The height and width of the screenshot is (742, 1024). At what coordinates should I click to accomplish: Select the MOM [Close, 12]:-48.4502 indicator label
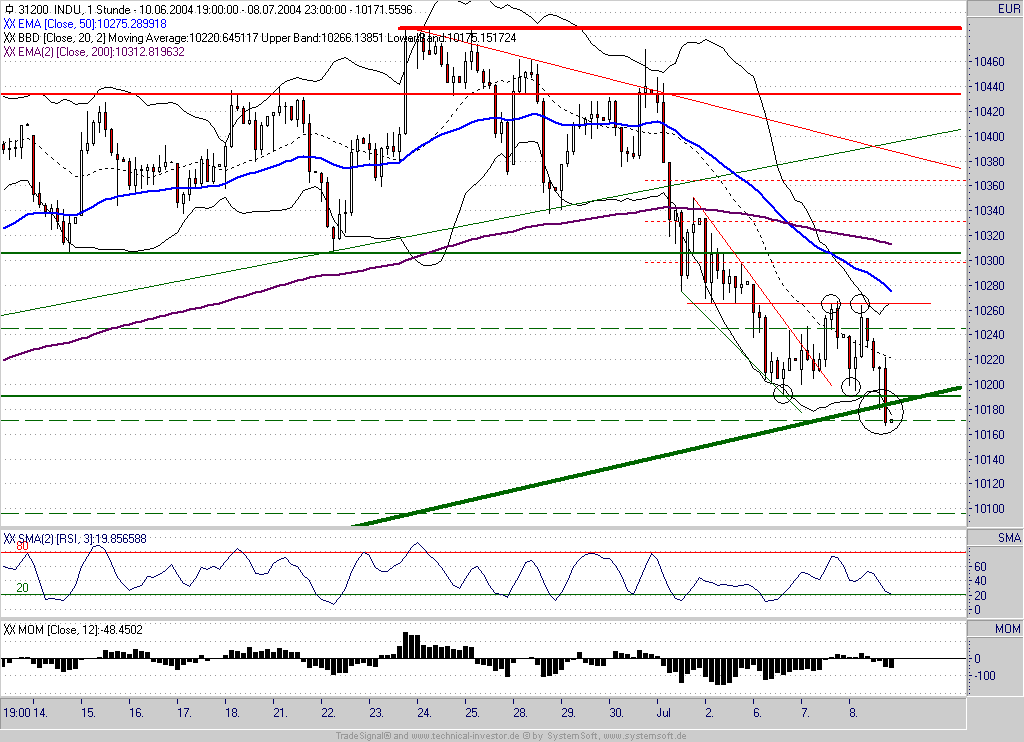(x=80, y=630)
